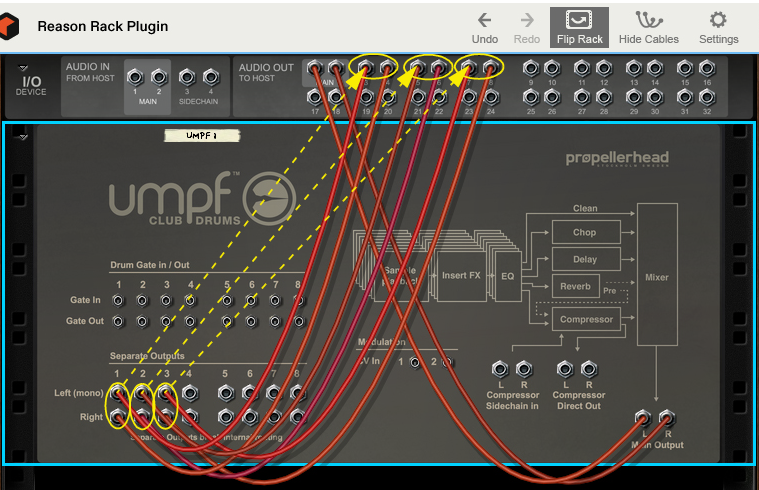The width and height of the screenshot is (759, 490).
Task: Click Audio Out jack 13
Action: [634, 68]
